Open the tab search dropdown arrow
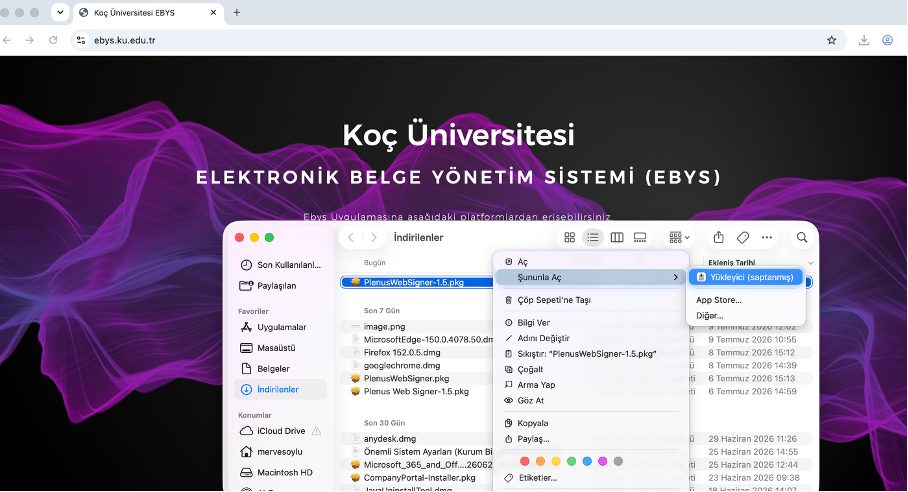The width and height of the screenshot is (908, 492). [x=60, y=12]
